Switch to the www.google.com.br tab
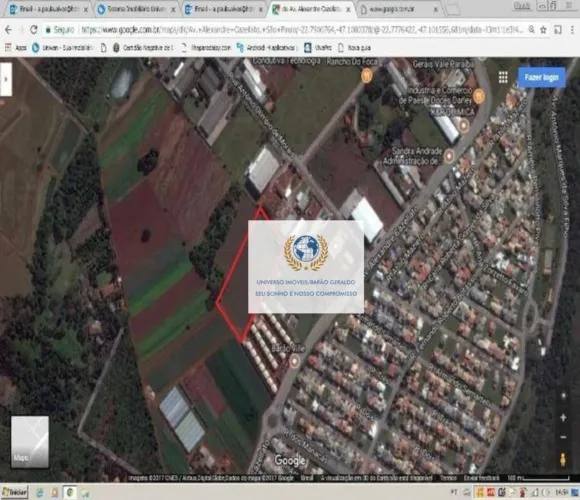The image size is (580, 500). coord(398,10)
